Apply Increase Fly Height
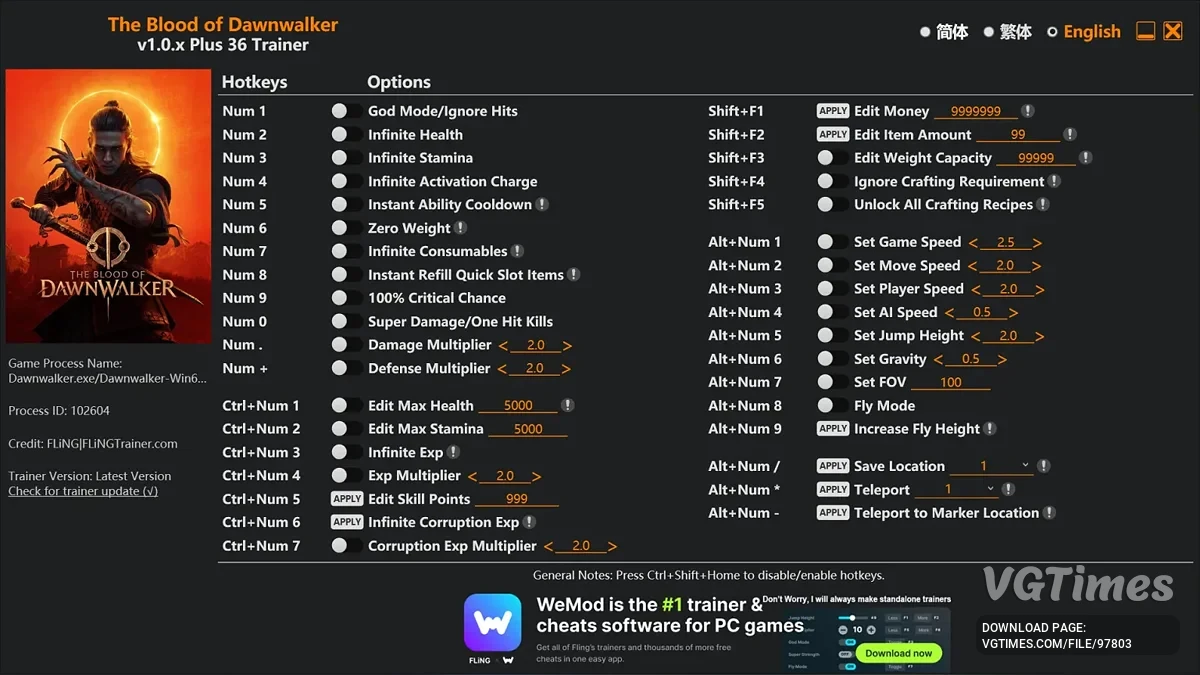1200x675 pixels. click(833, 428)
